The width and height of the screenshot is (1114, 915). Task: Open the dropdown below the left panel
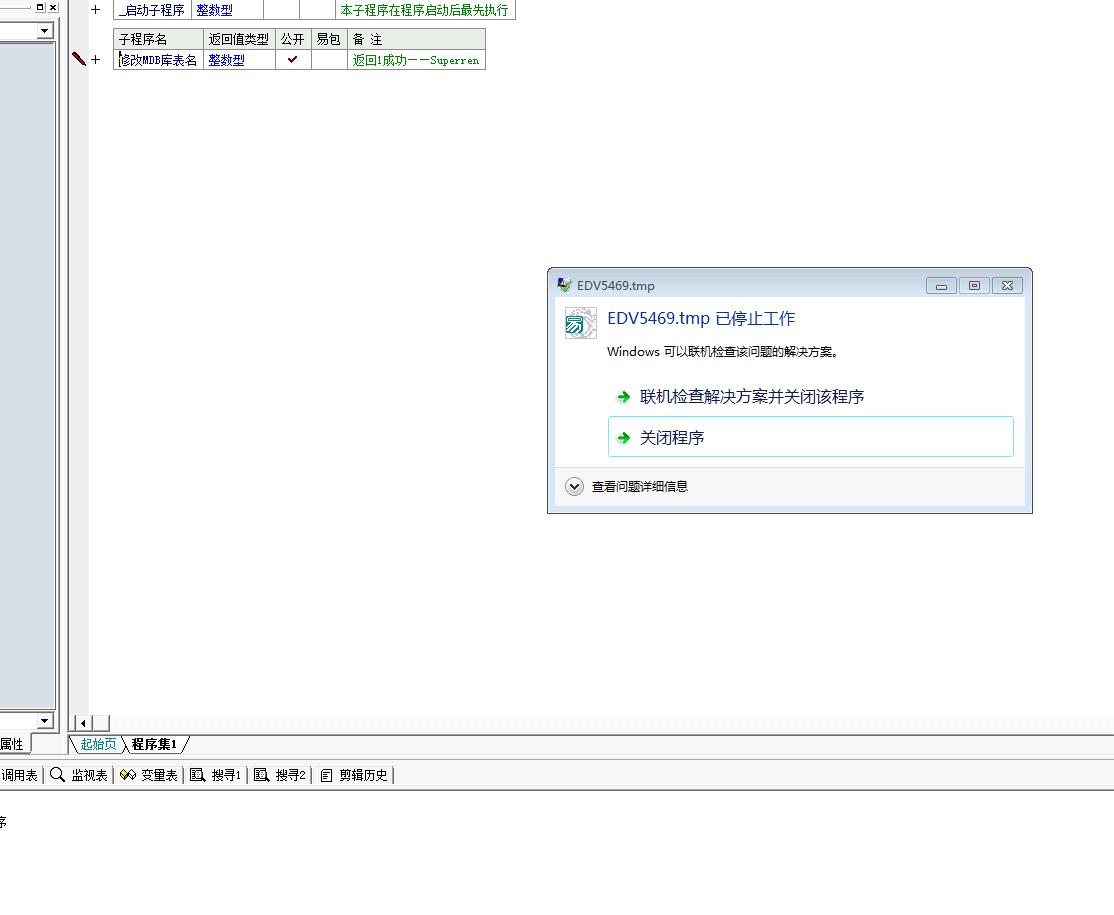[x=45, y=720]
